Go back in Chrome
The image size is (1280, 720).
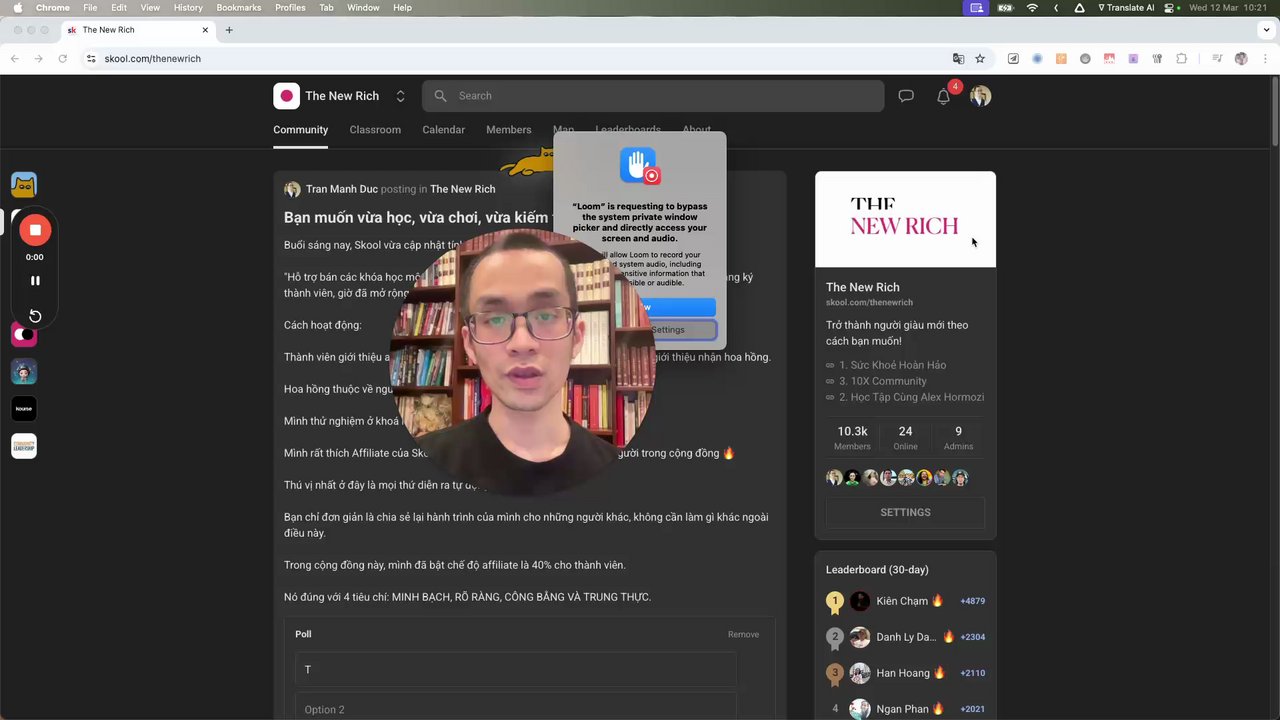pyautogui.click(x=14, y=59)
